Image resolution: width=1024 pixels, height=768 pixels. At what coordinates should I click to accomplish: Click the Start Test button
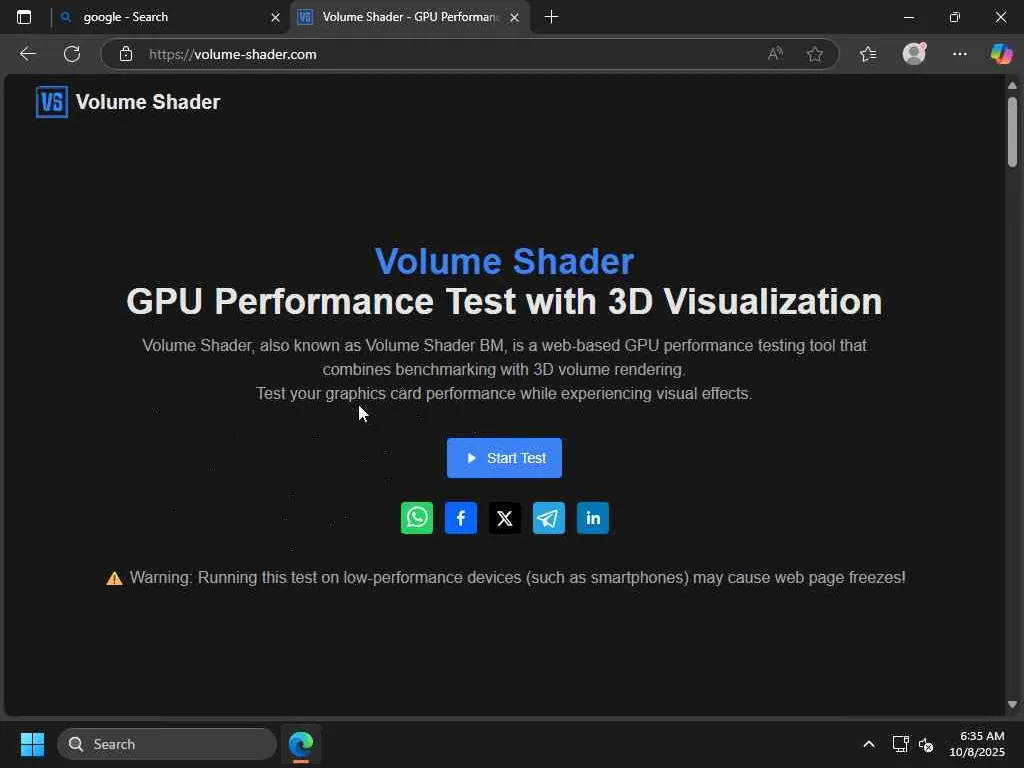click(x=504, y=458)
